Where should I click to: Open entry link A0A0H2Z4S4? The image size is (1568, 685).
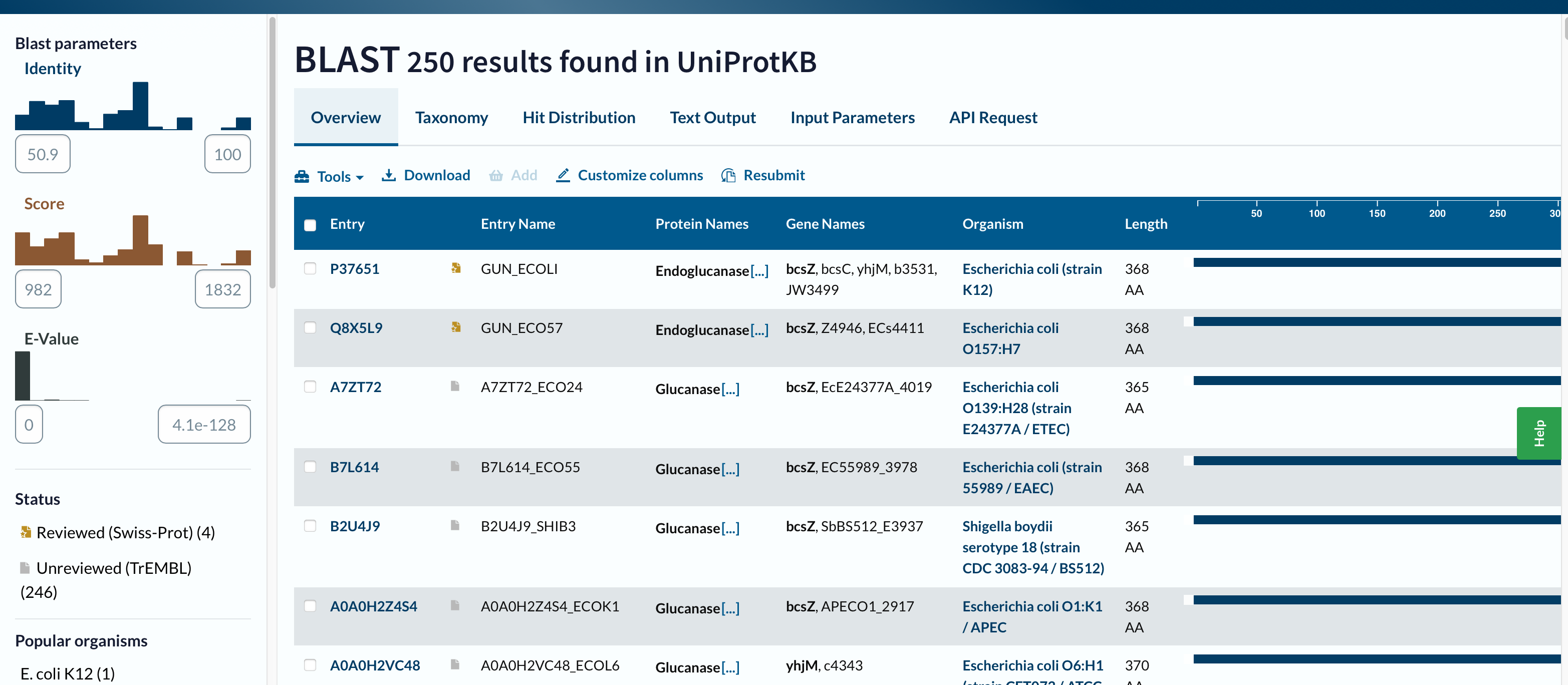(374, 606)
